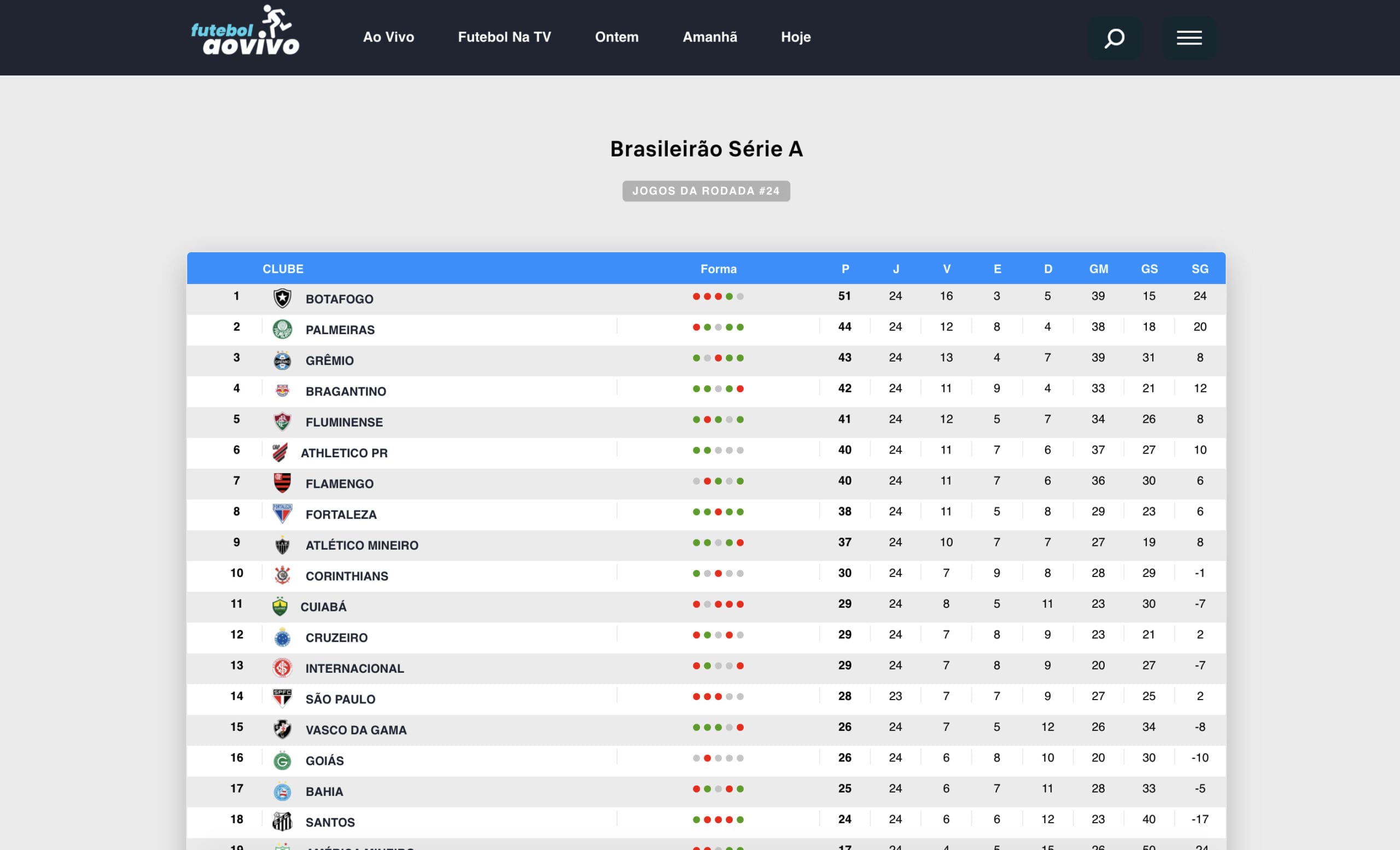Click the Fortaleza club crest

coord(282,514)
